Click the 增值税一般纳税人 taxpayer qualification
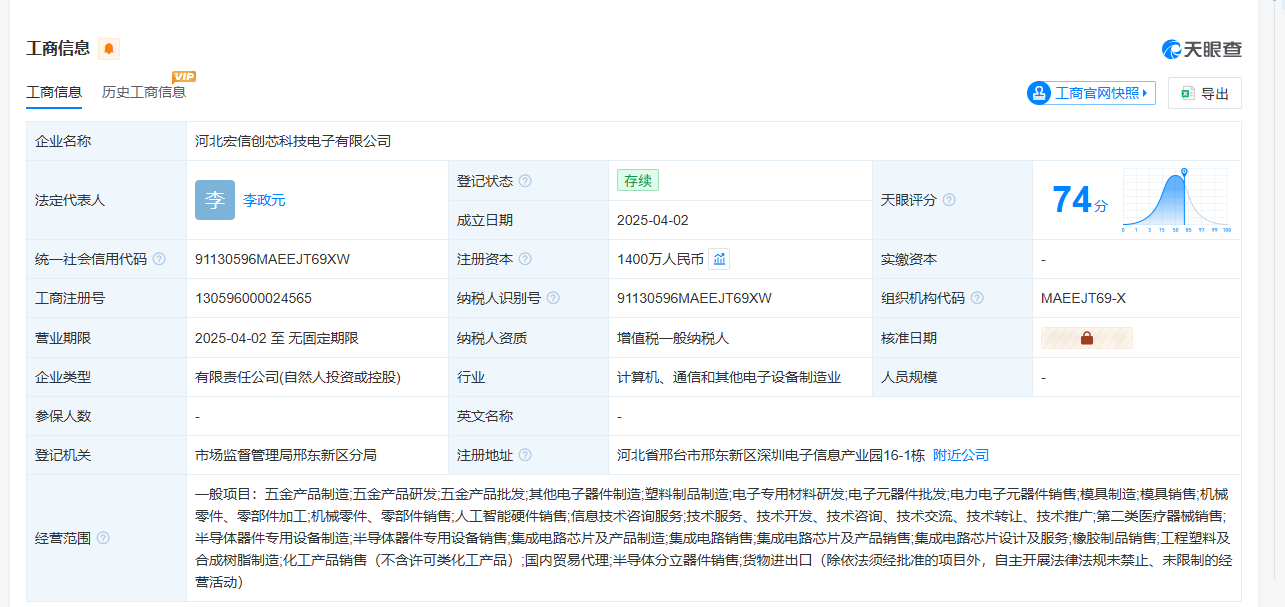 coord(672,338)
